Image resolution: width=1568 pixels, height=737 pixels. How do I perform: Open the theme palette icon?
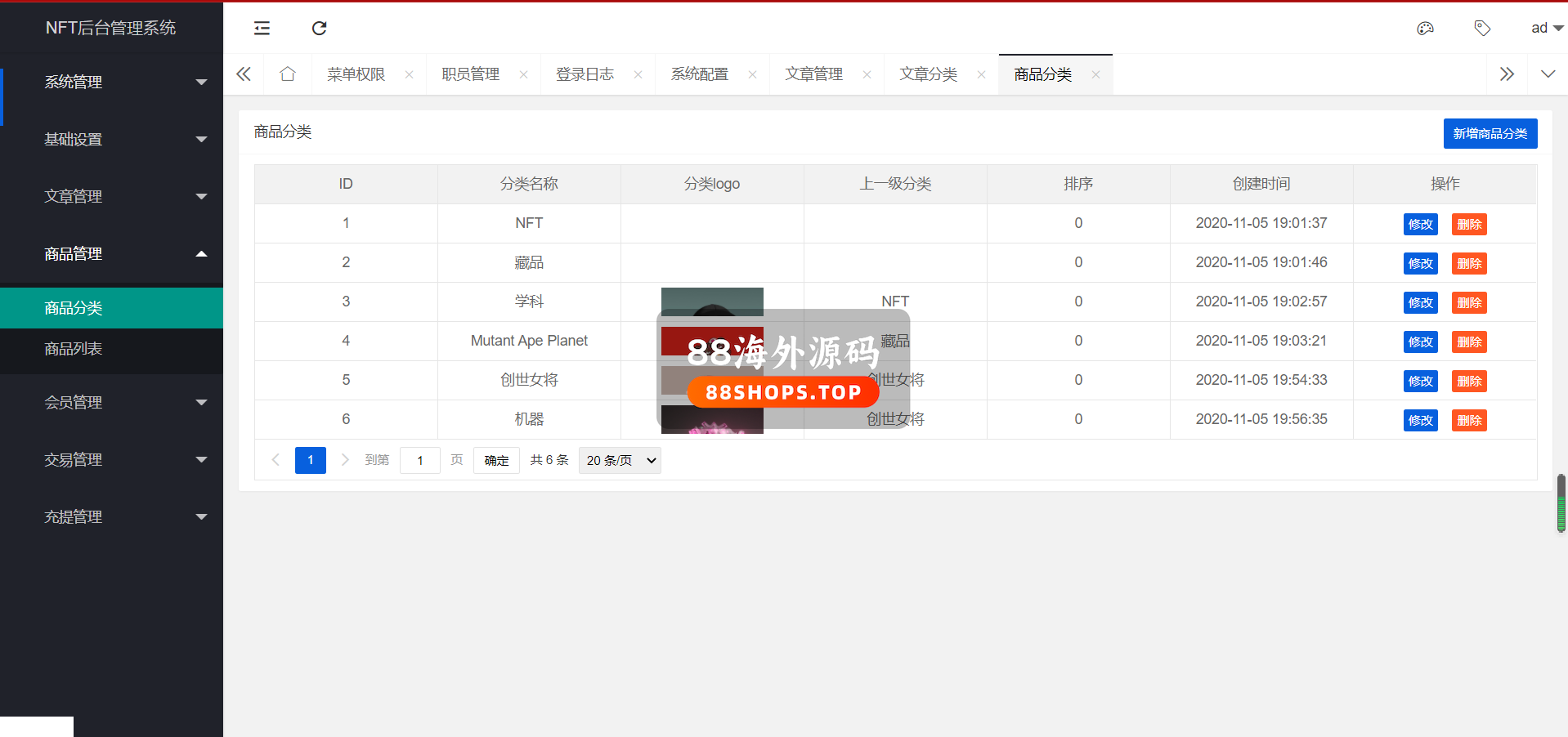pyautogui.click(x=1425, y=29)
